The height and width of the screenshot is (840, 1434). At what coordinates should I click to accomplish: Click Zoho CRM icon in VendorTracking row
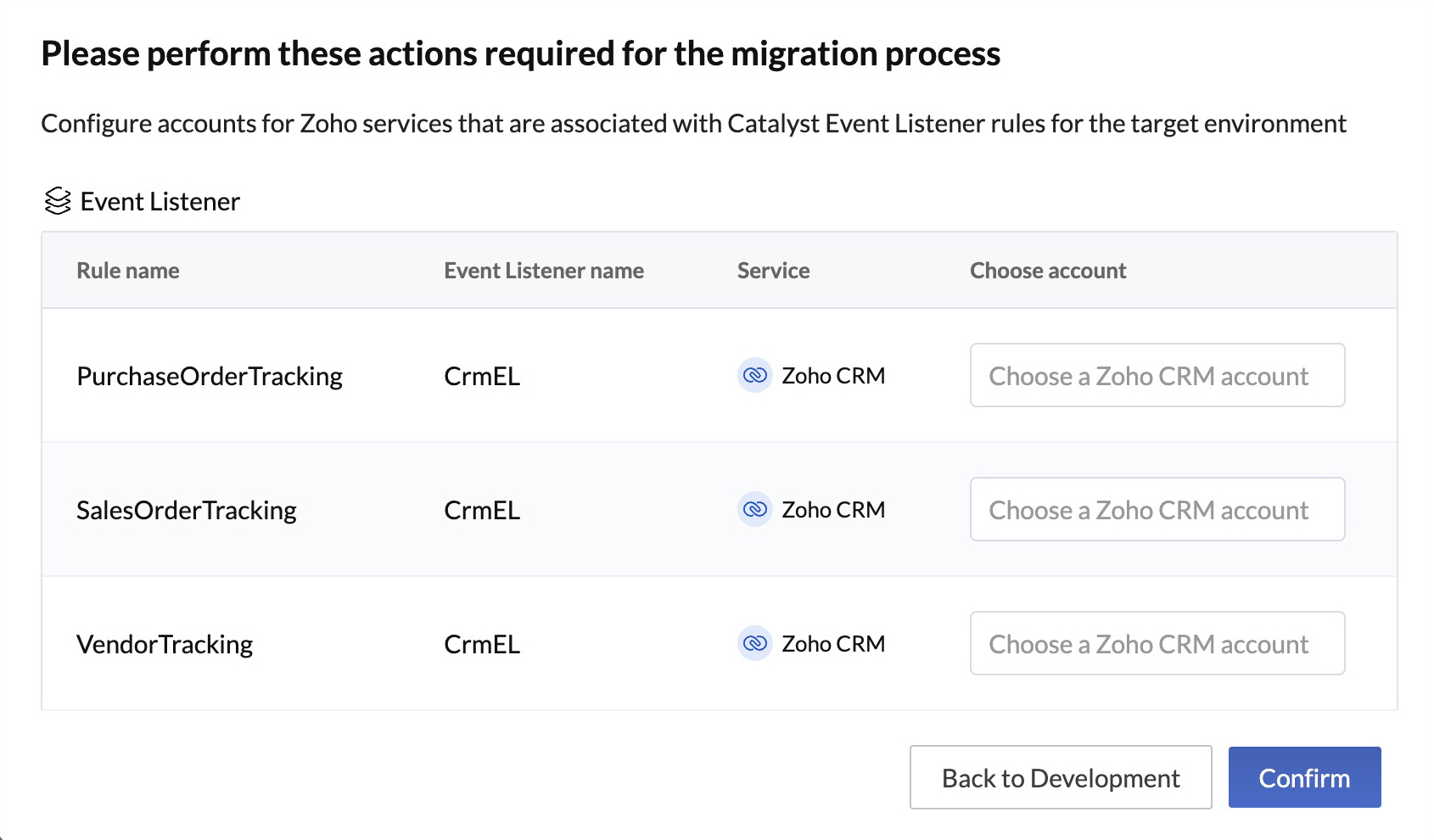coord(754,643)
